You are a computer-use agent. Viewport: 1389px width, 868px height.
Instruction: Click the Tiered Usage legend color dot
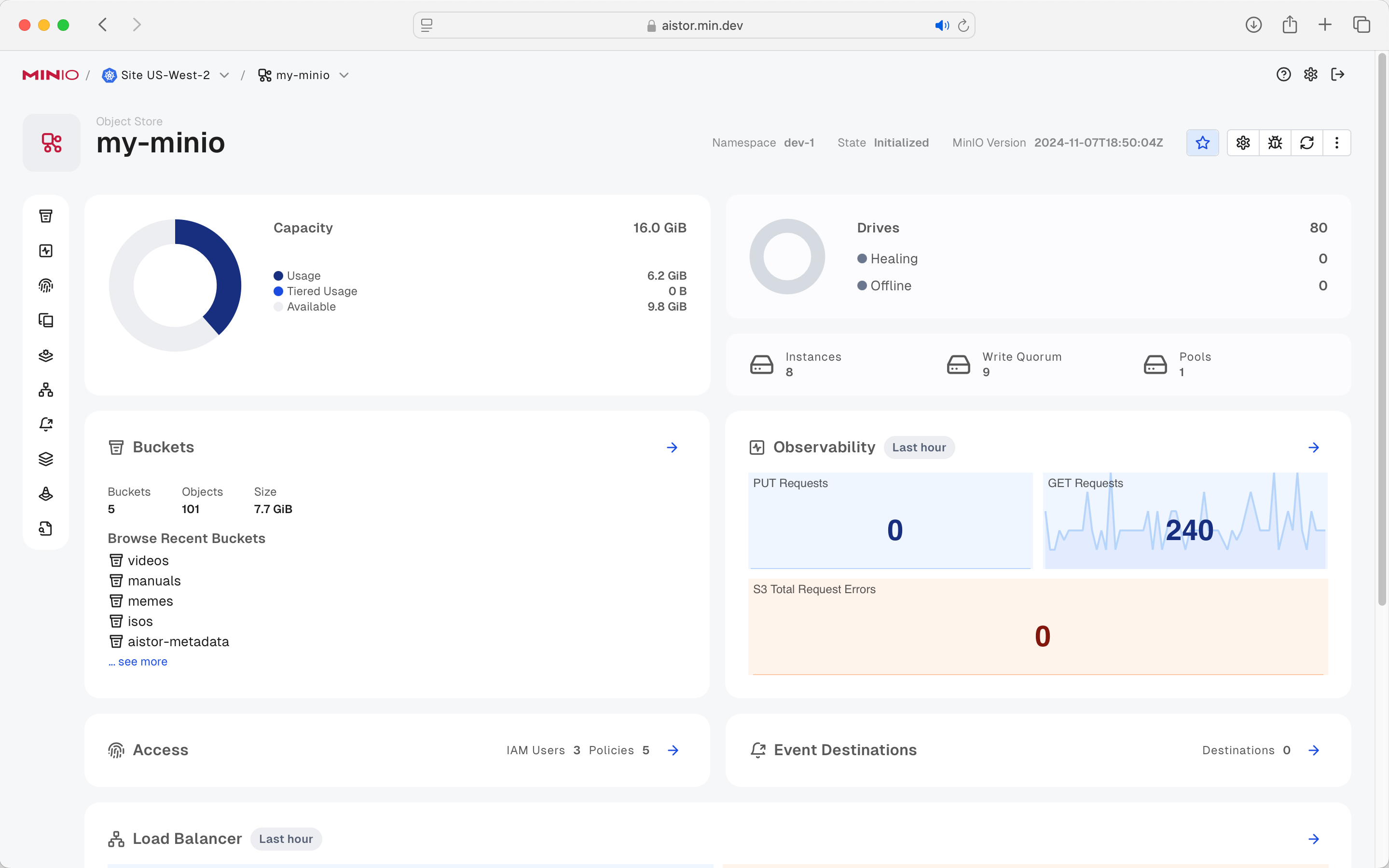point(278,291)
